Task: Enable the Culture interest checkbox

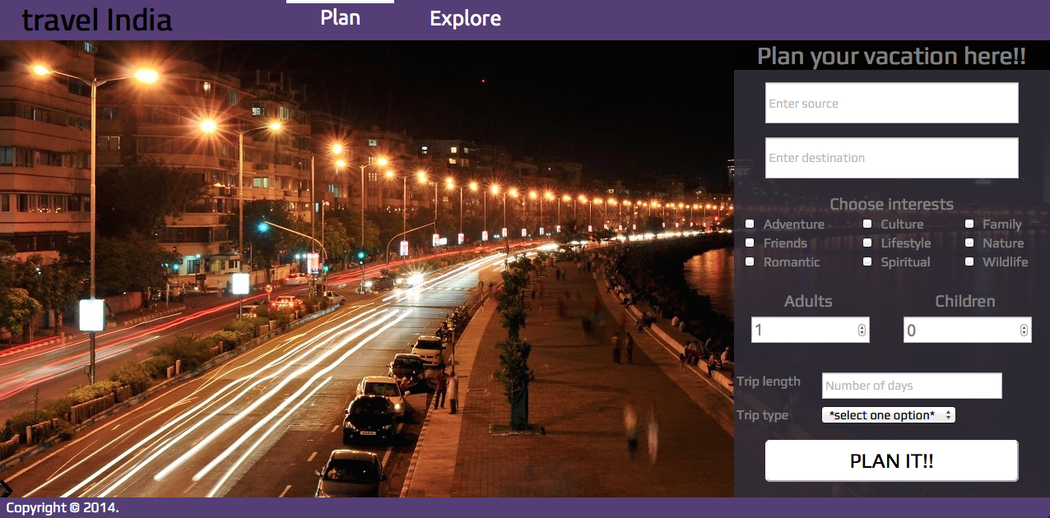Action: point(867,224)
